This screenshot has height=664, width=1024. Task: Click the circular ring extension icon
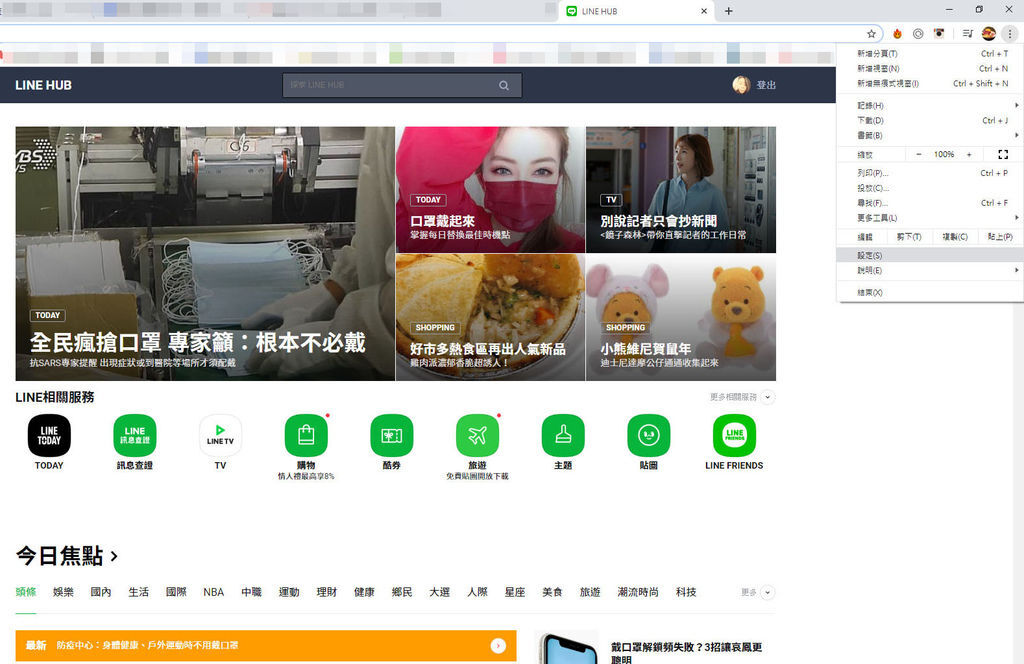coord(918,33)
